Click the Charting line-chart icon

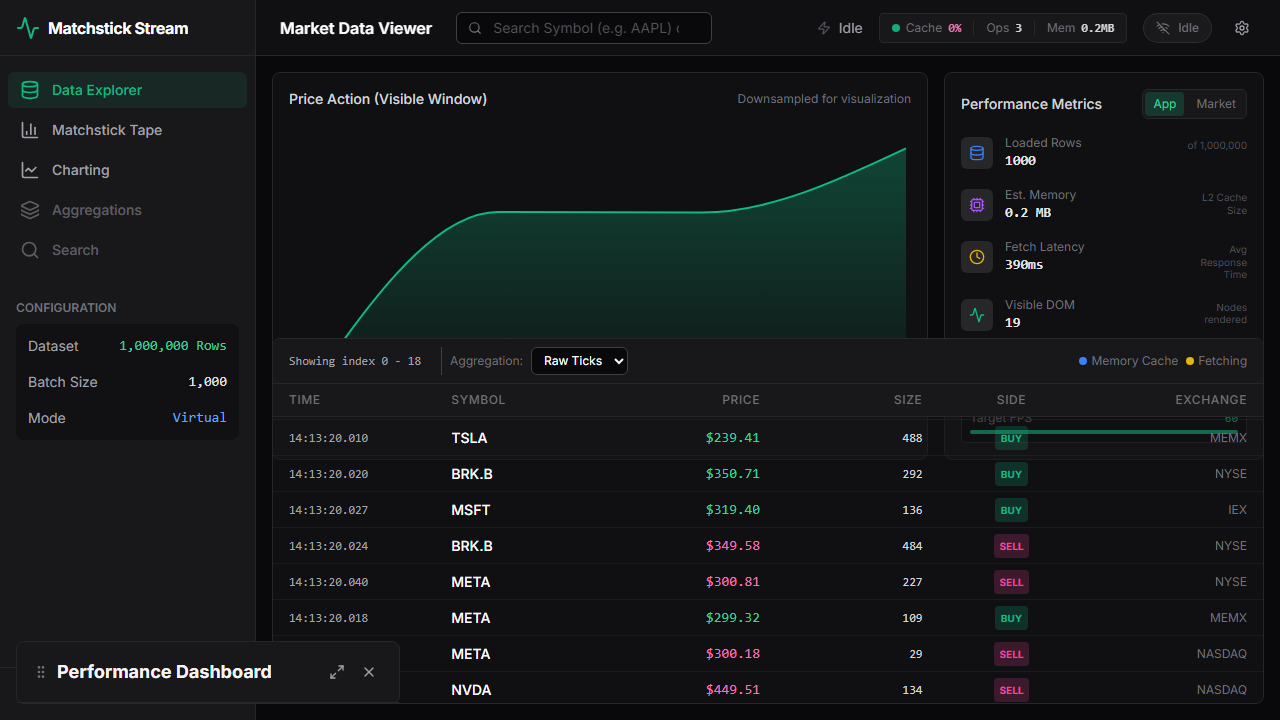point(31,170)
